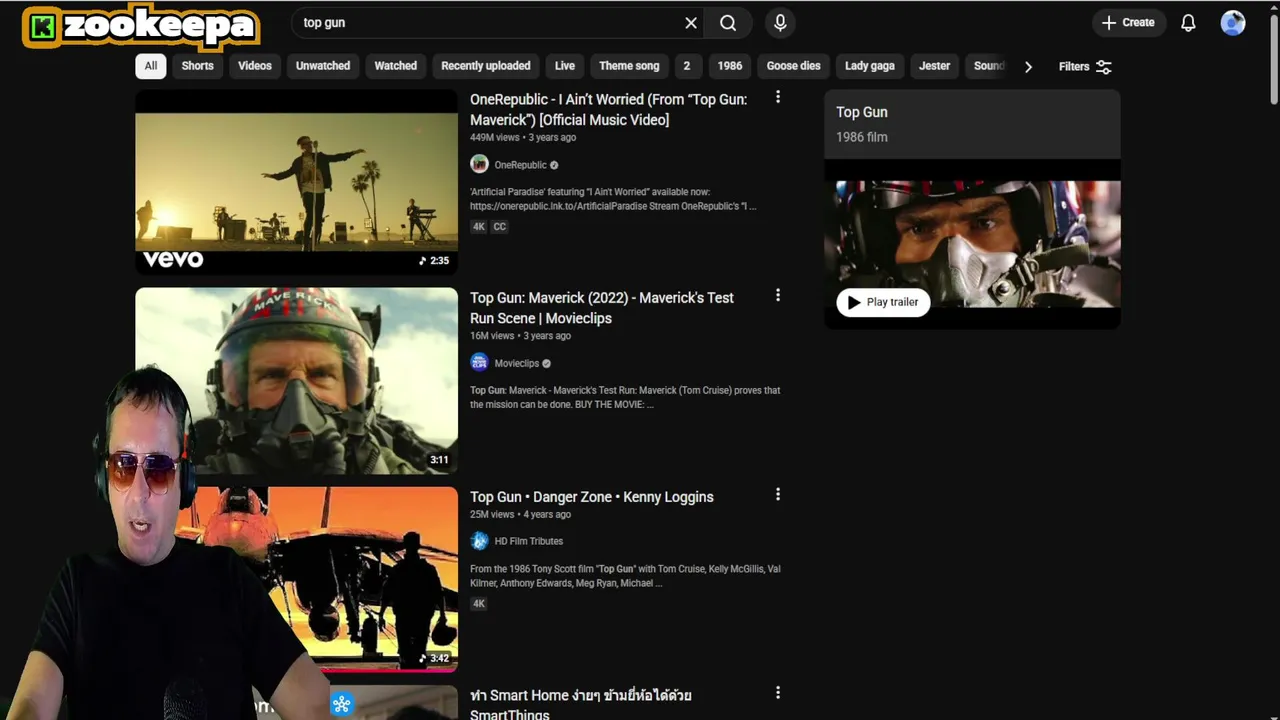Select the 2 filter chip
This screenshot has height=720, width=1280.
pos(686,66)
